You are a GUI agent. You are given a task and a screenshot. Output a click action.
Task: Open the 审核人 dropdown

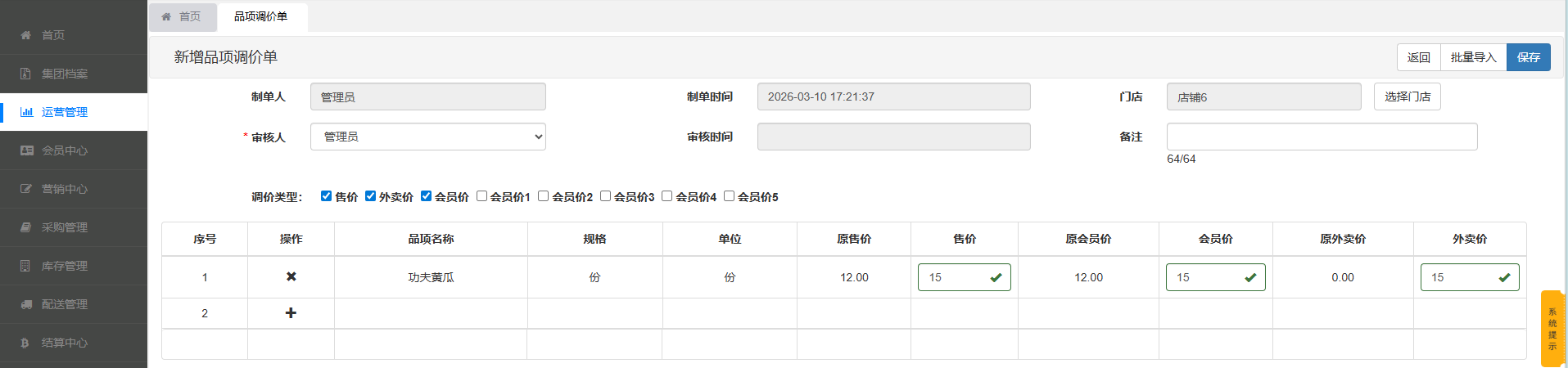pos(427,137)
